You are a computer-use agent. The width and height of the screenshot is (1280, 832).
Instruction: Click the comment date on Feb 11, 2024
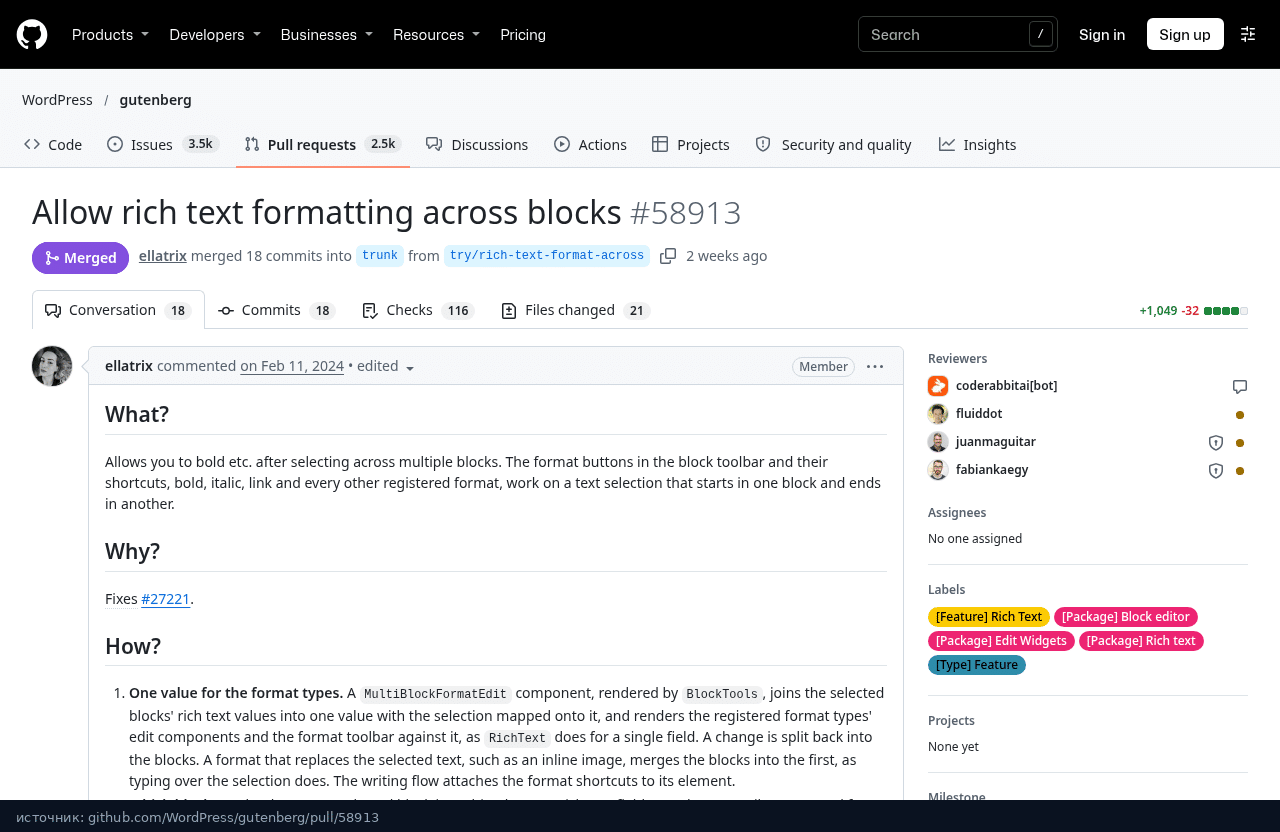pyautogui.click(x=292, y=366)
